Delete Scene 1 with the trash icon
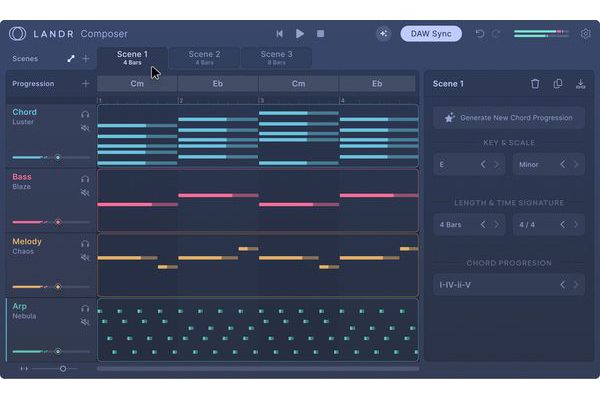Viewport: 600px width, 400px height. [x=535, y=84]
